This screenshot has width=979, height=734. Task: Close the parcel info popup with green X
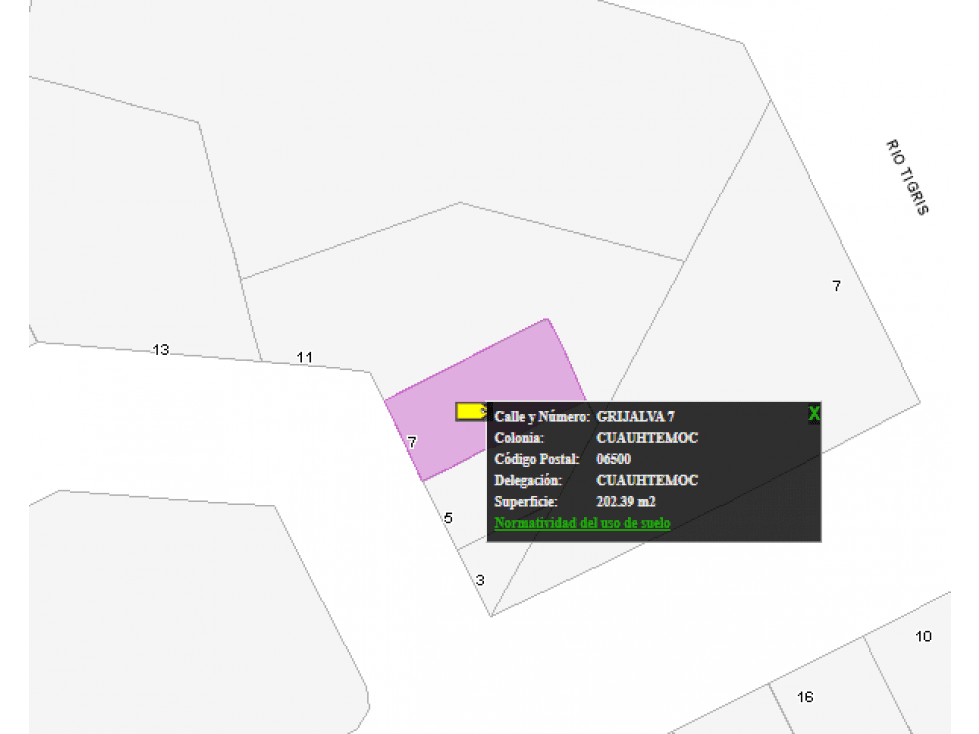click(x=814, y=413)
